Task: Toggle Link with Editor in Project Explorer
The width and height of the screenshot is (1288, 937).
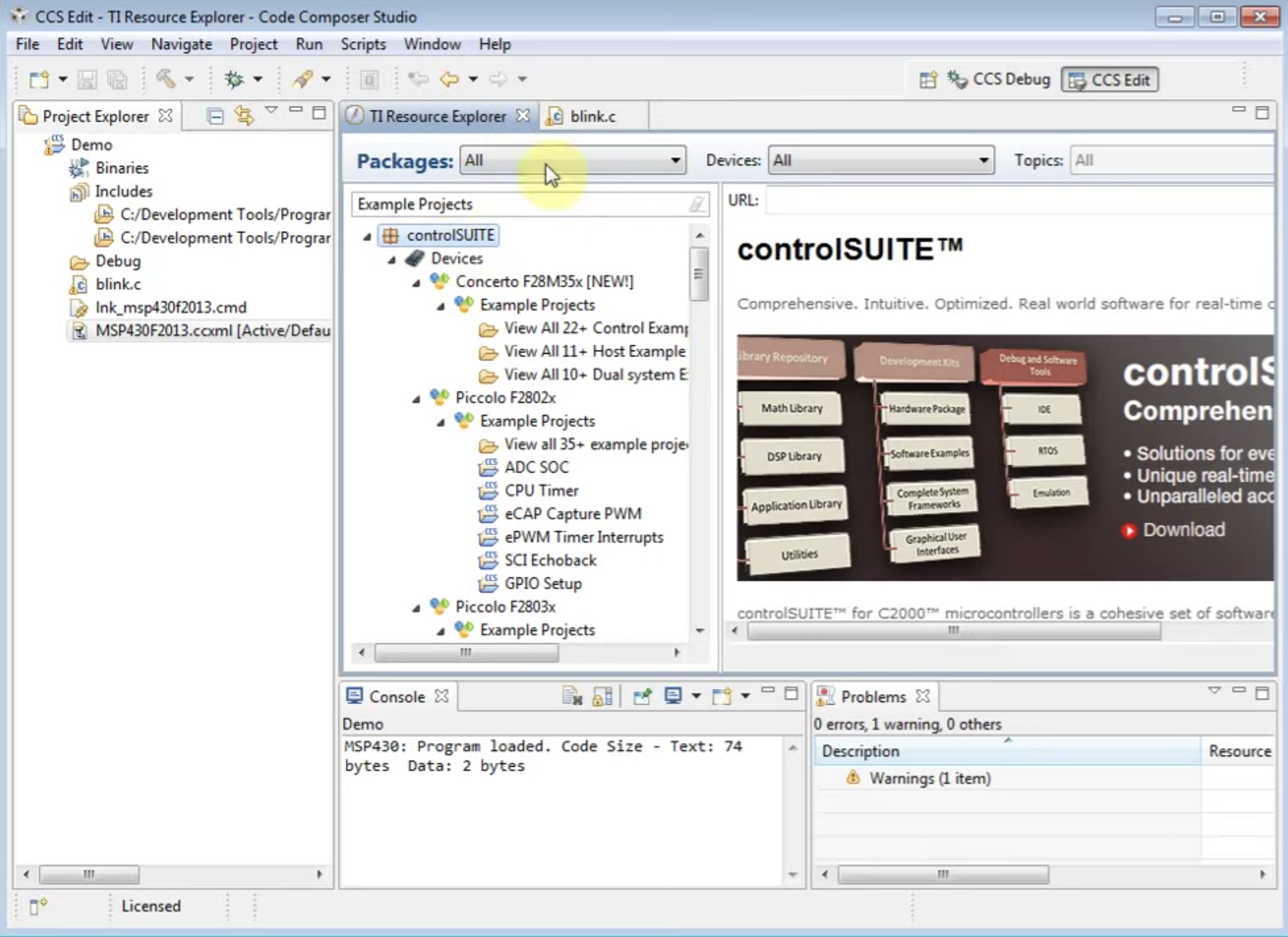Action: pyautogui.click(x=244, y=116)
